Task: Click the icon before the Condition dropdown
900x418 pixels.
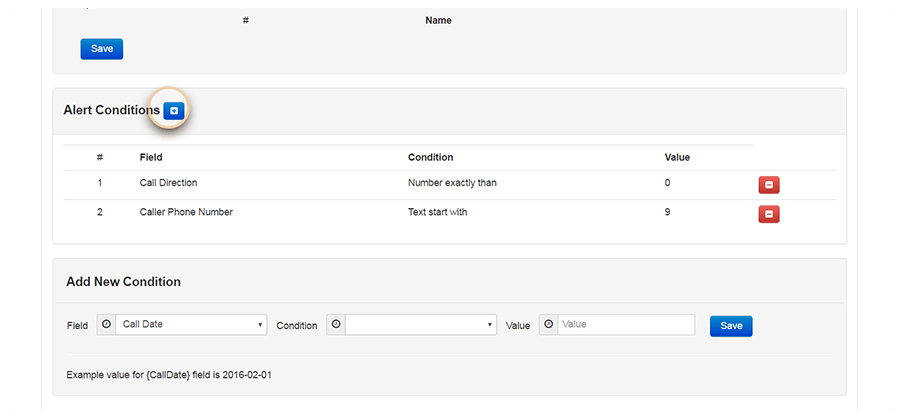Action: [336, 325]
